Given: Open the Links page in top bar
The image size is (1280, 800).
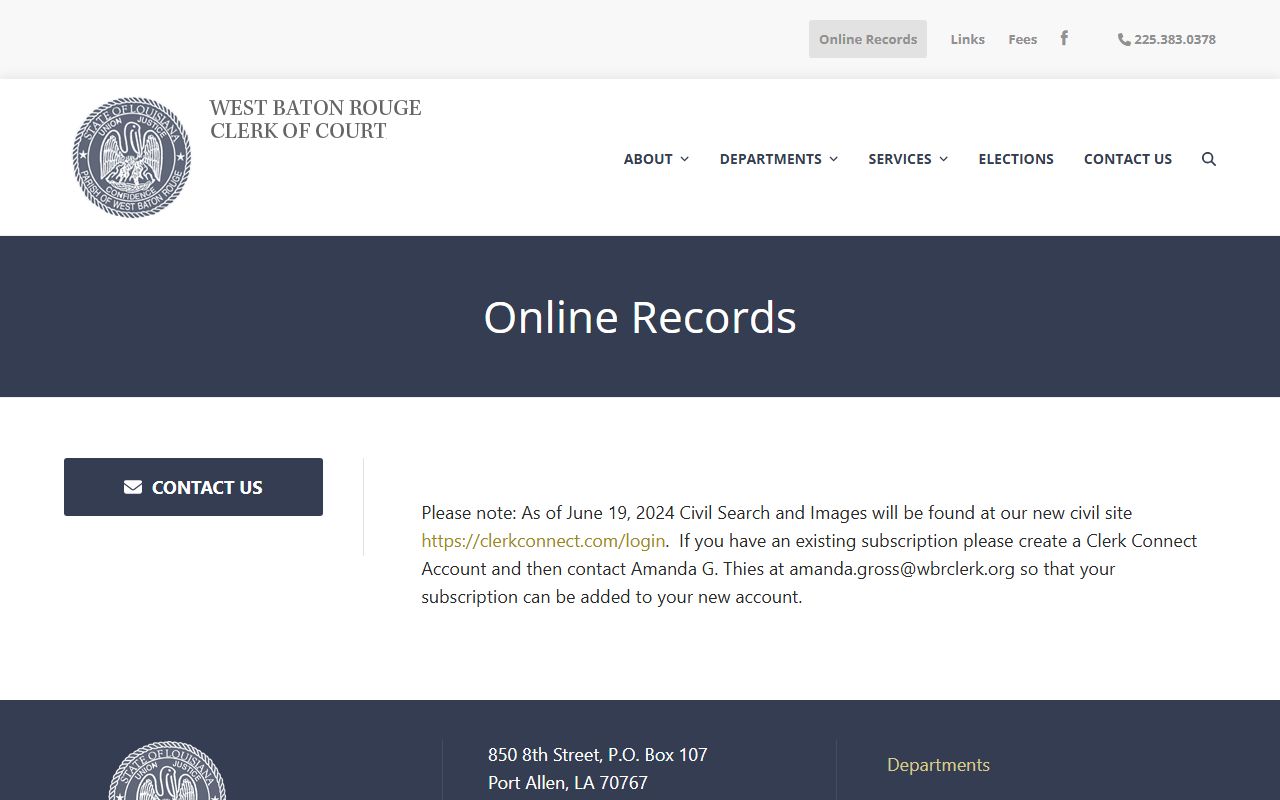Looking at the screenshot, I should 968,39.
